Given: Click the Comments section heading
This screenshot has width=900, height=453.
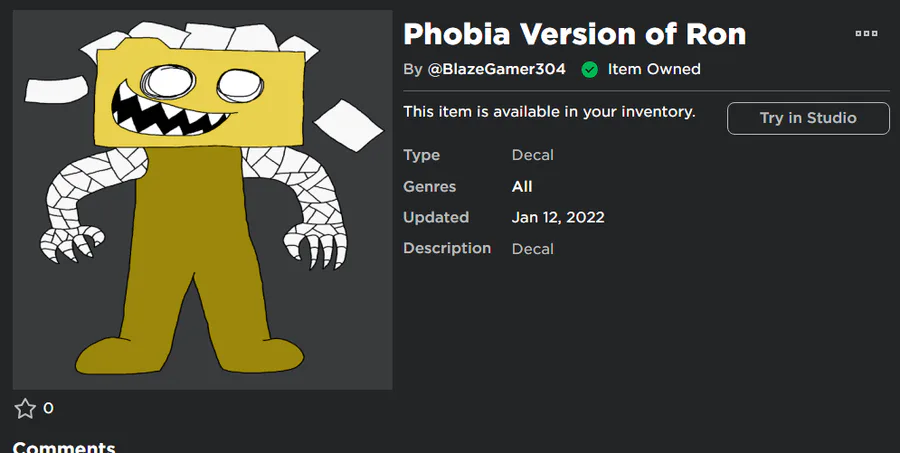Looking at the screenshot, I should point(64,446).
